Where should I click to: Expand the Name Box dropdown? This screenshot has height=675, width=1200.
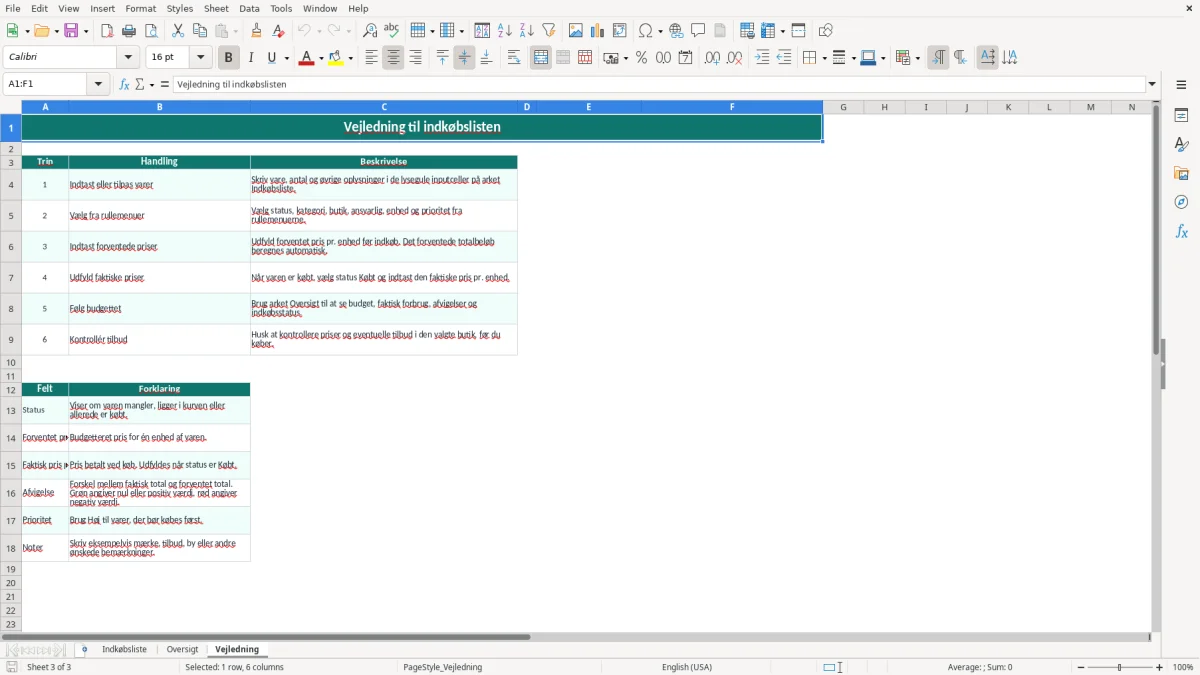pos(99,84)
